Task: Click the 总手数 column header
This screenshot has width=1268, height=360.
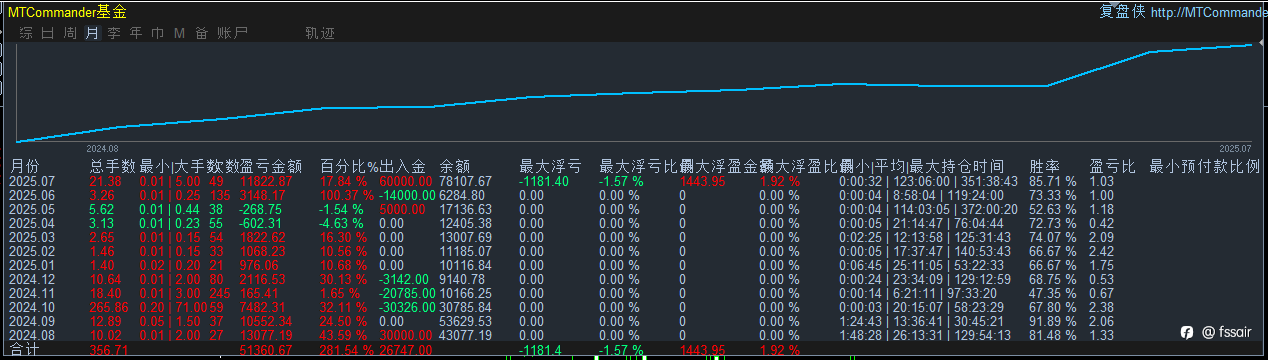Action: (113, 165)
